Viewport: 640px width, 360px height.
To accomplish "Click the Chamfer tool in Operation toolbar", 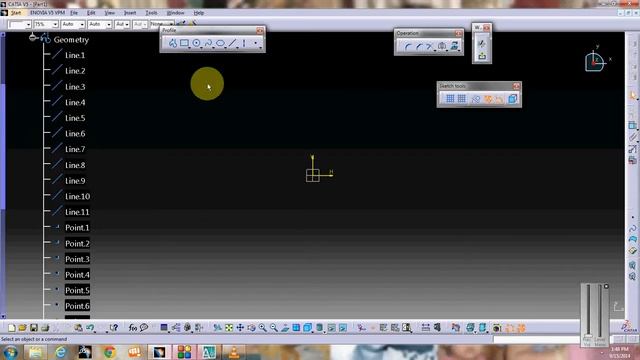I will click(419, 47).
